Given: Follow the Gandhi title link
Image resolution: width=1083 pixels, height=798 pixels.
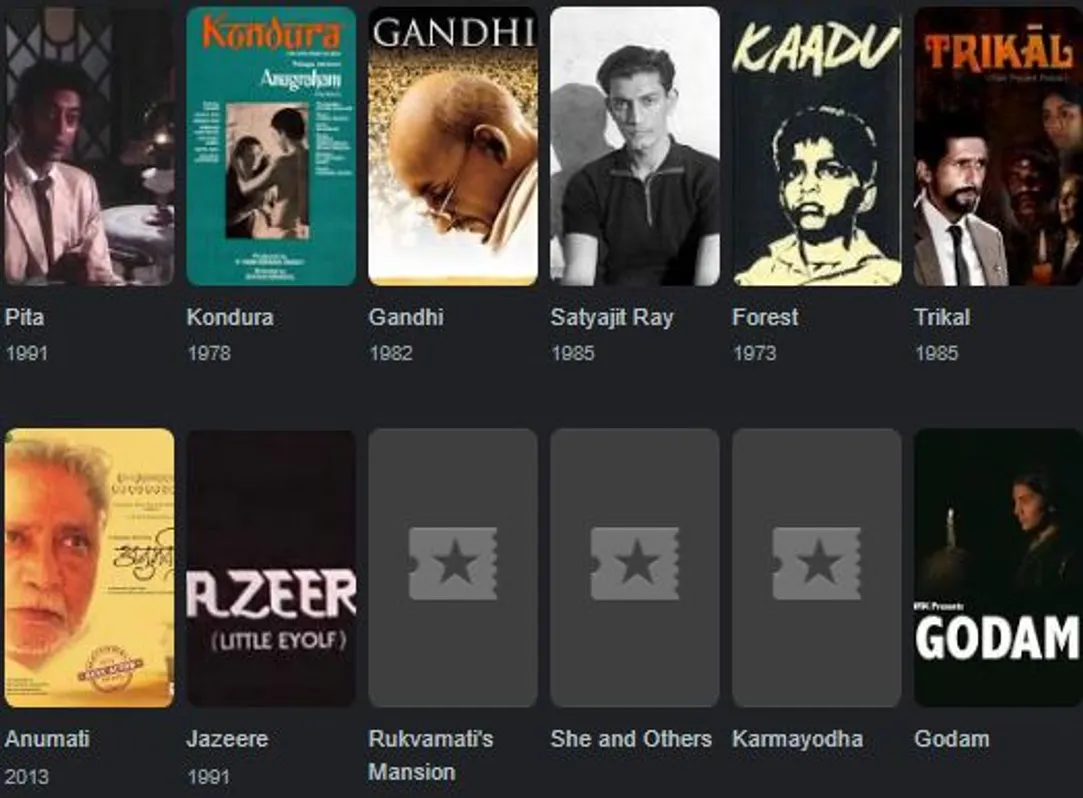Looking at the screenshot, I should [406, 317].
